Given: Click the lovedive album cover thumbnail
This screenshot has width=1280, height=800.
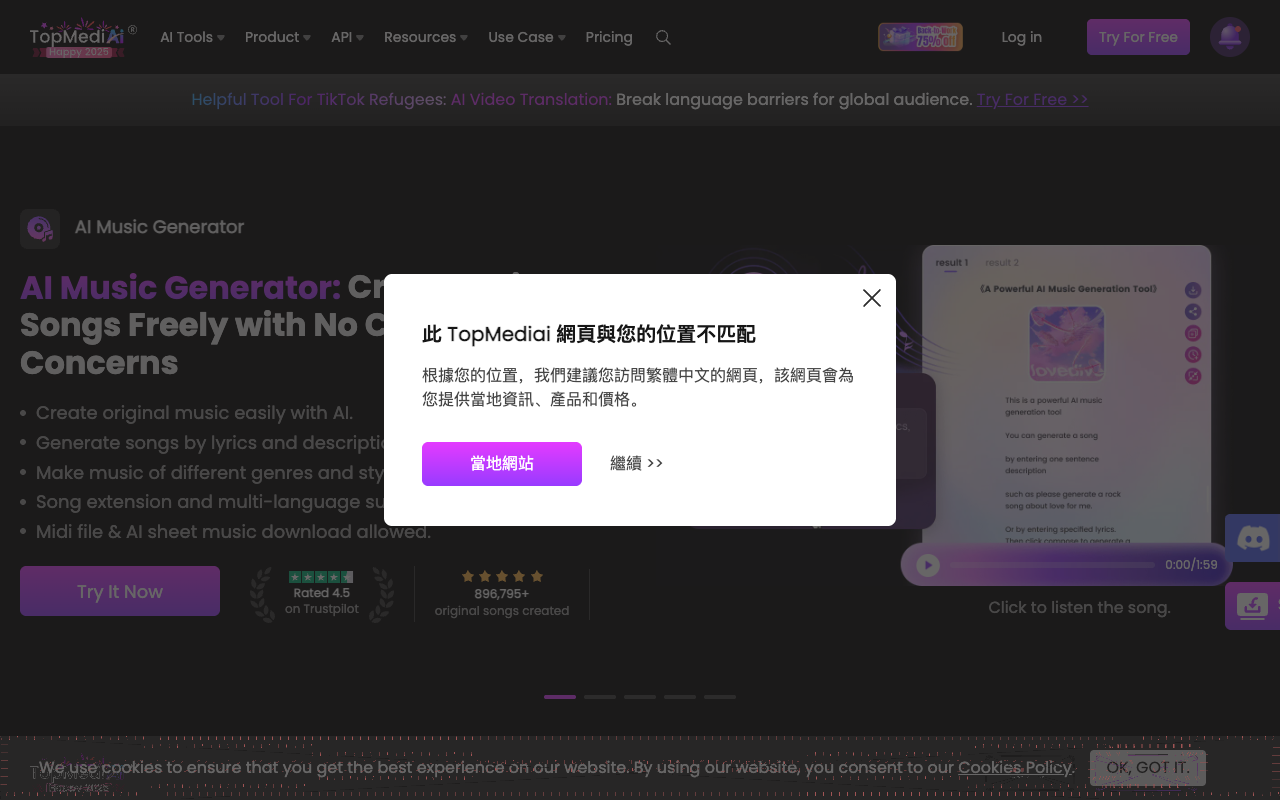Looking at the screenshot, I should pos(1066,344).
